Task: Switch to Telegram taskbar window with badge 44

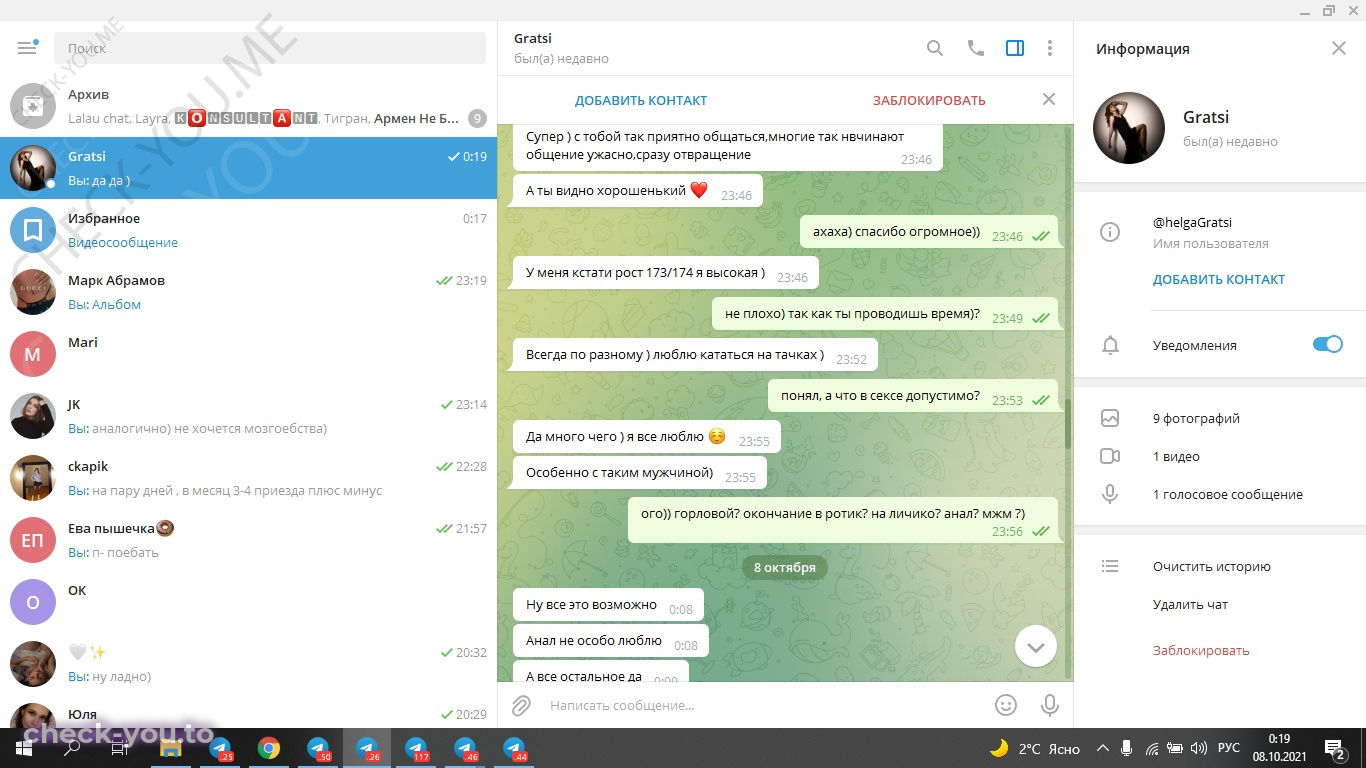Action: click(x=514, y=748)
